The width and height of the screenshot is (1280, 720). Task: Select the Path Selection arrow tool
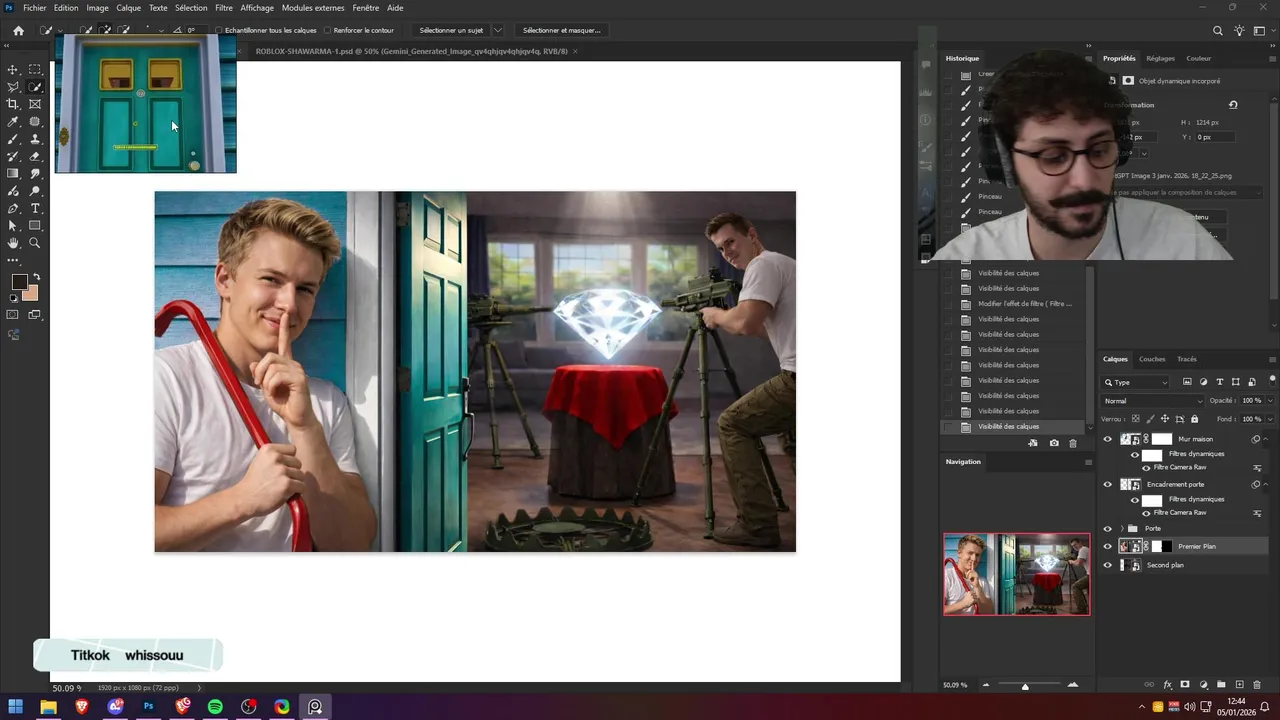(13, 226)
